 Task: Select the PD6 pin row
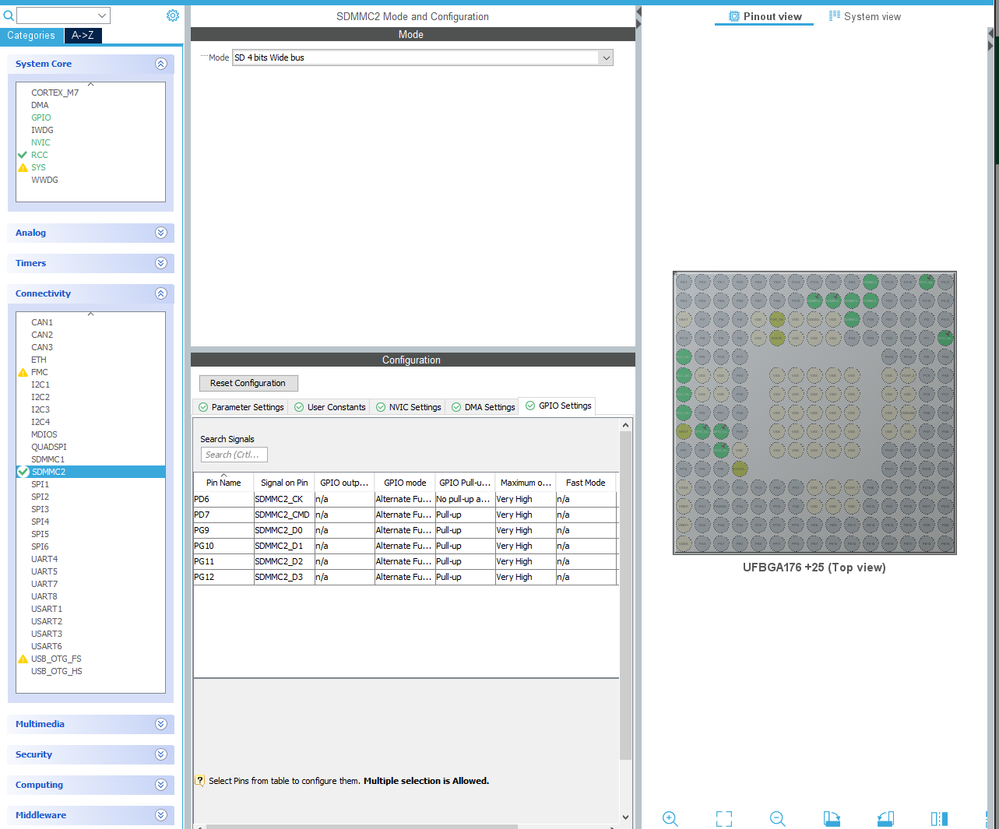click(x=405, y=500)
